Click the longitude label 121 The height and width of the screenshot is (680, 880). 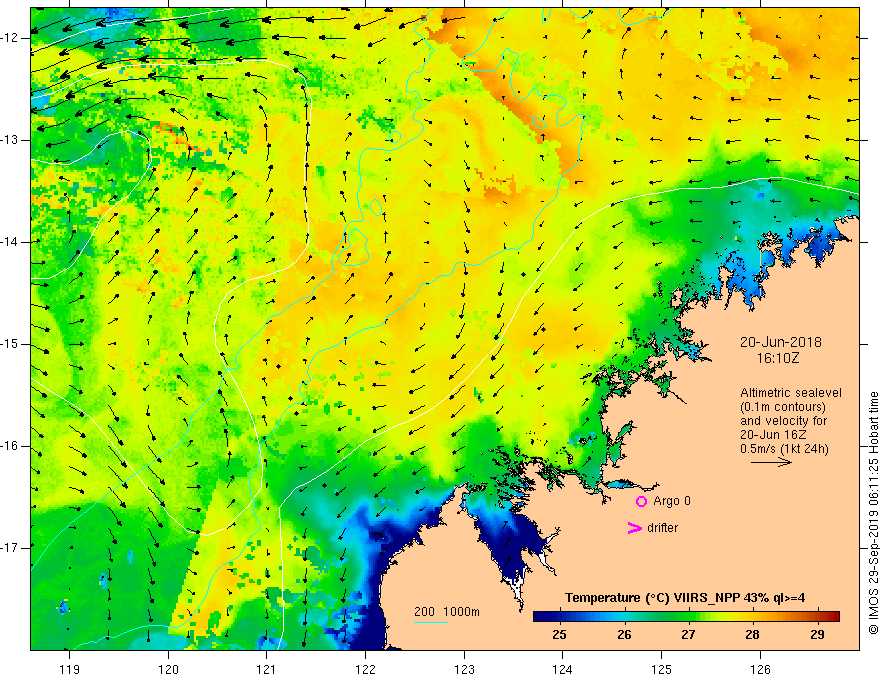(x=266, y=669)
